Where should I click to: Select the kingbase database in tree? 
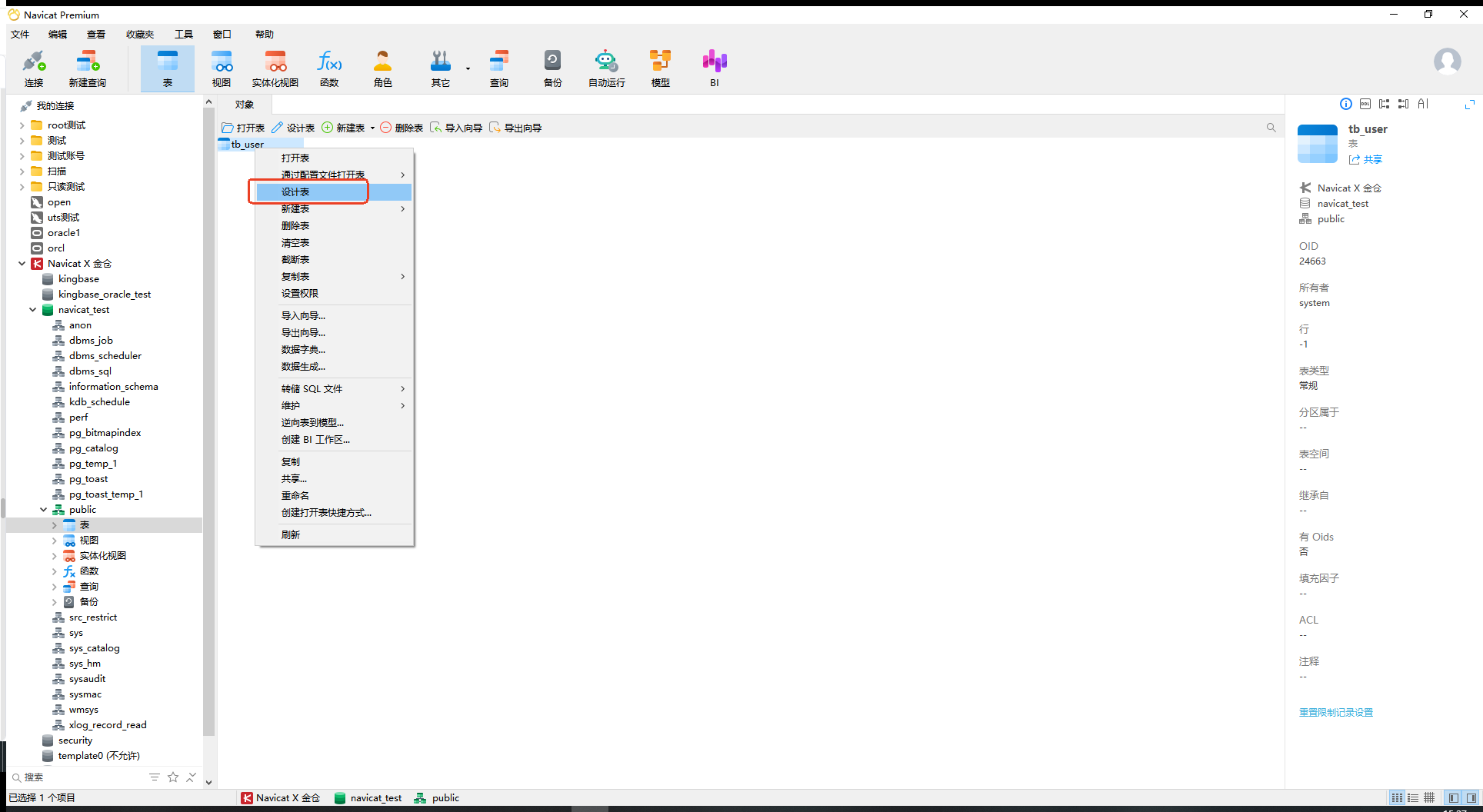[x=78, y=279]
